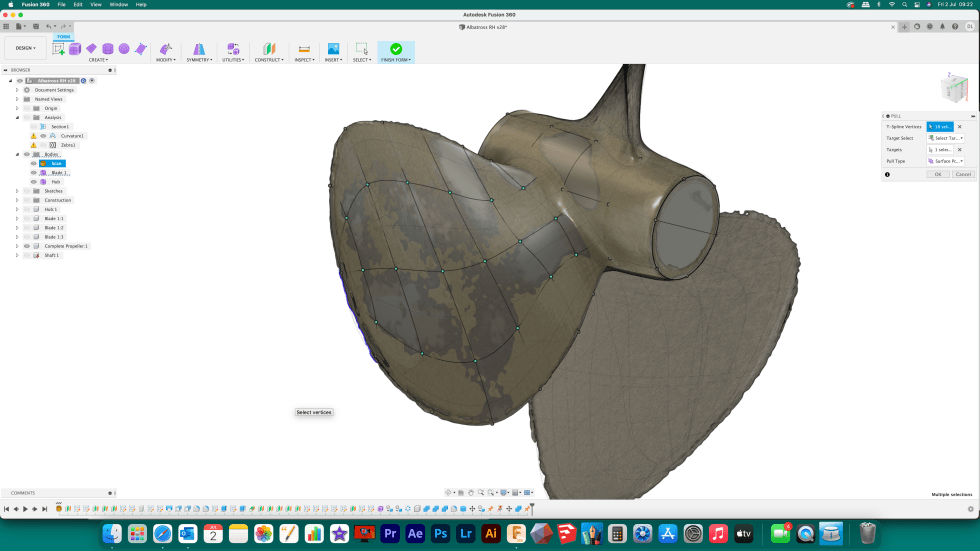This screenshot has height=551, width=980.
Task: Open the notifications bell icon
Action: point(942,27)
